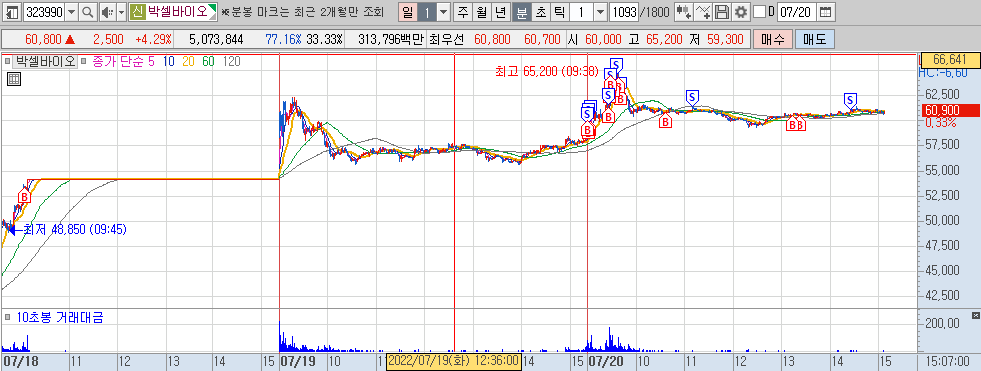Select the 일 daily period

(x=407, y=11)
